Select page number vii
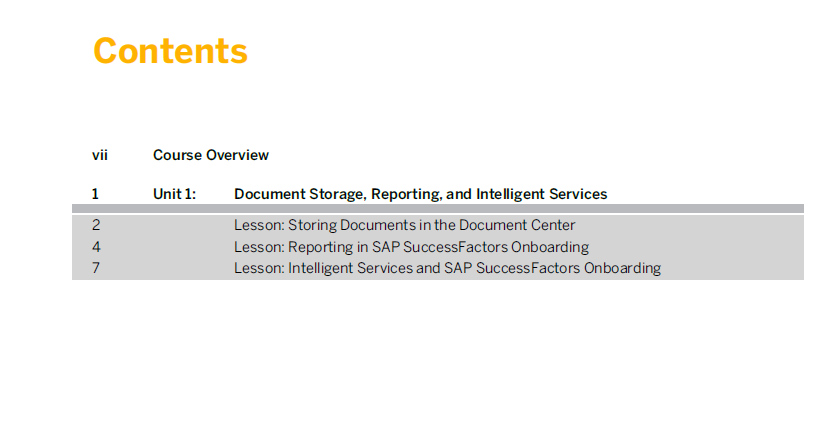831x421 pixels. tap(100, 155)
